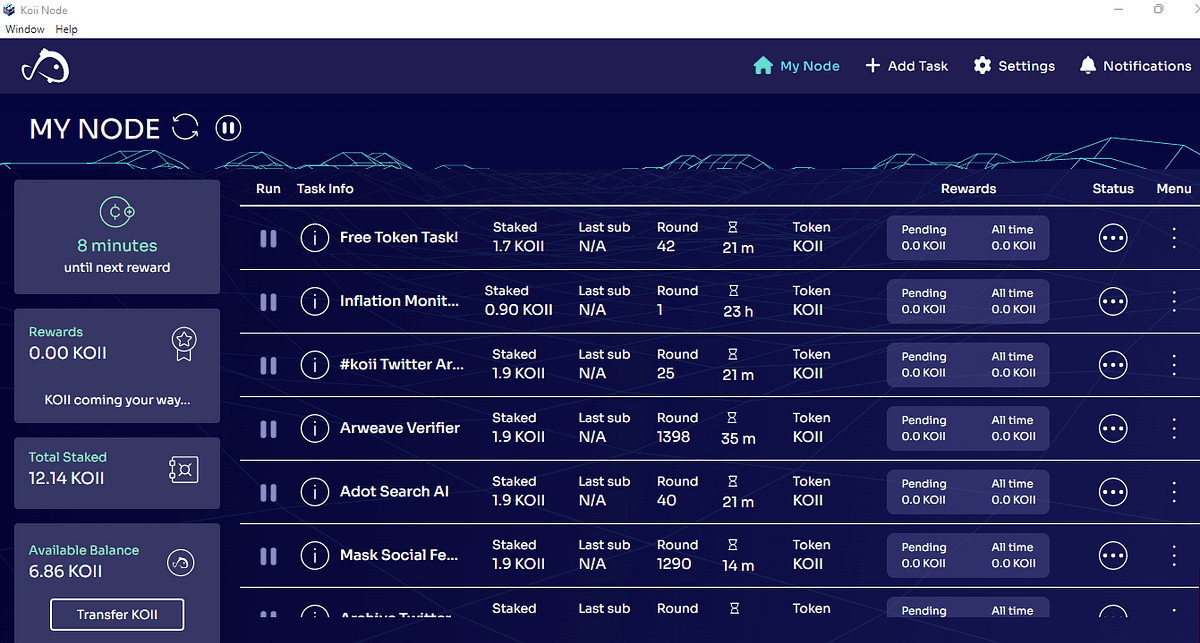Select the #koii Twitter Ar... task name
1200x643 pixels.
point(402,365)
